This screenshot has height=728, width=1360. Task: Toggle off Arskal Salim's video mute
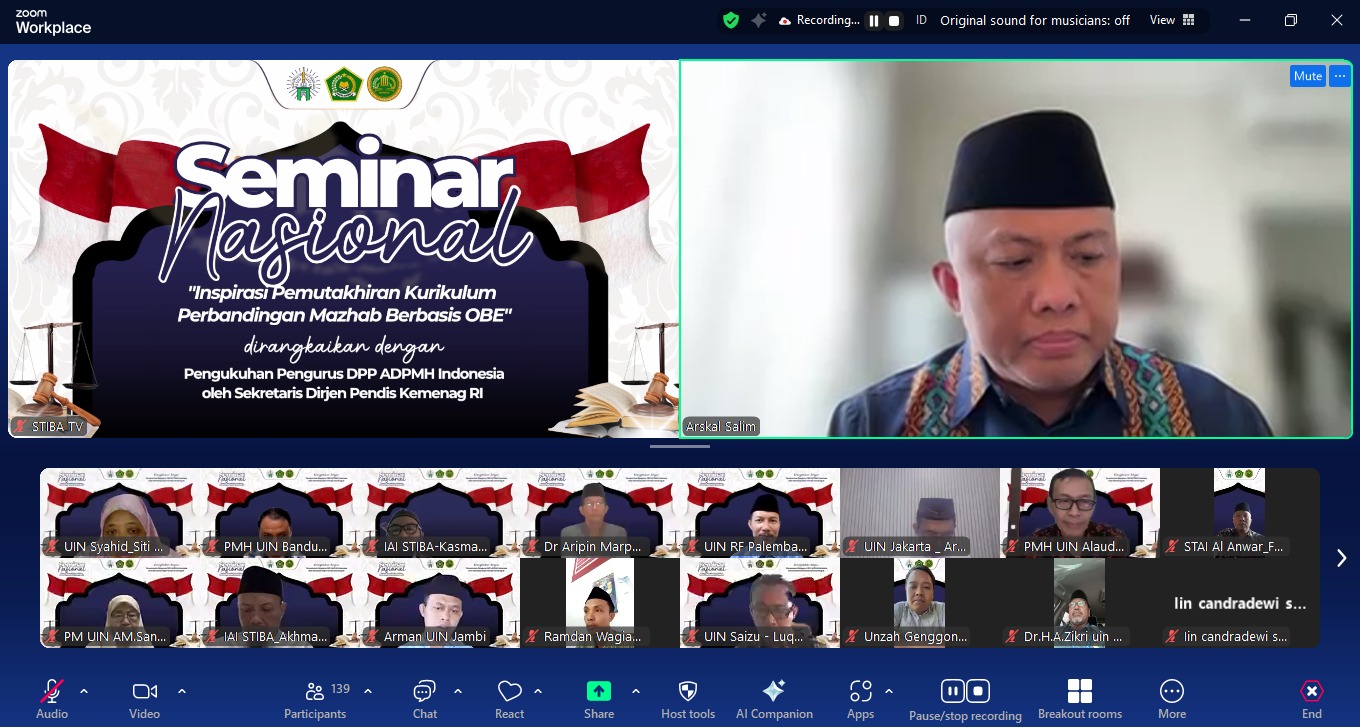click(x=1307, y=75)
